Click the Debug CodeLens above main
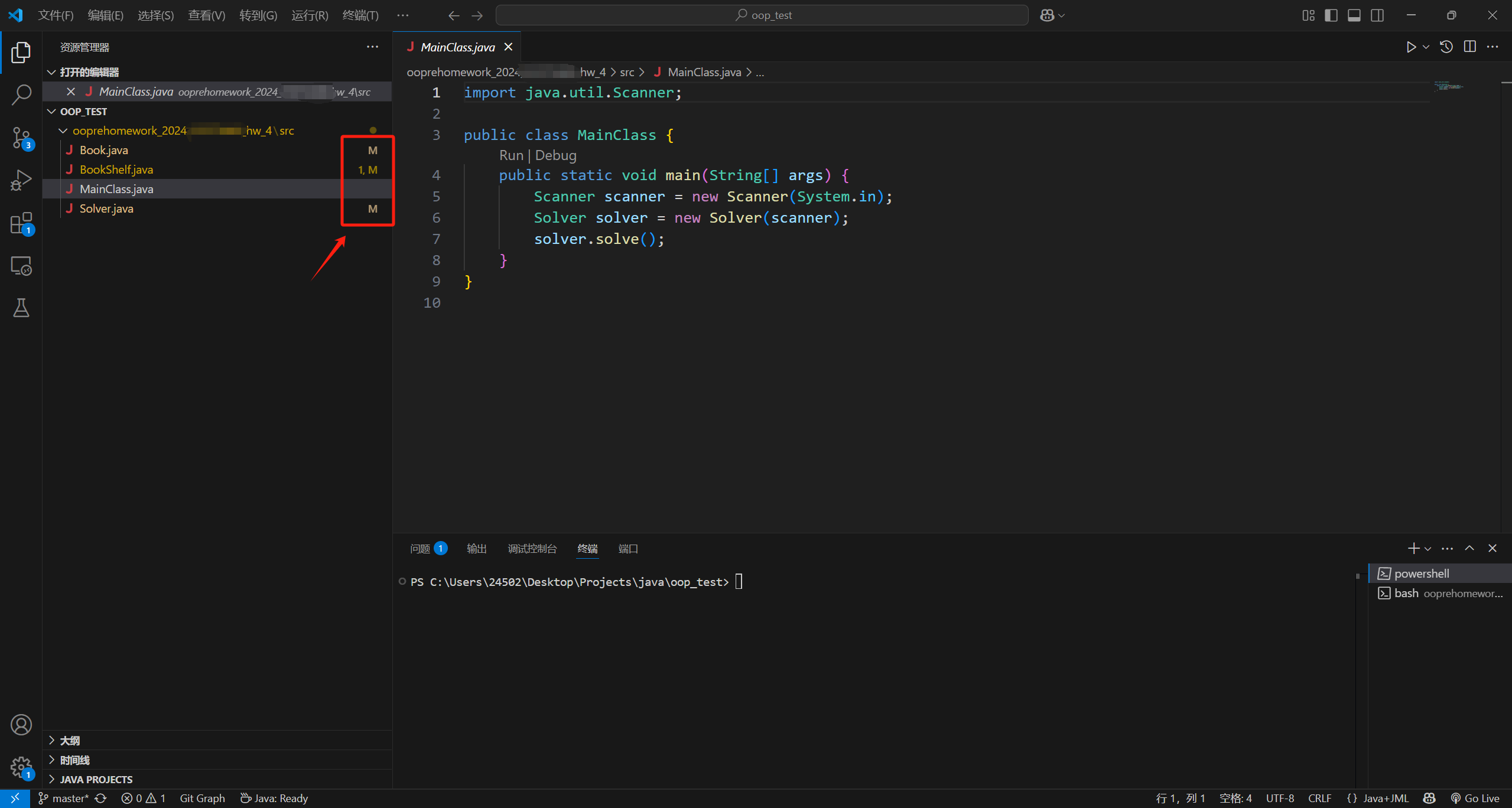The width and height of the screenshot is (1512, 808). 555,155
